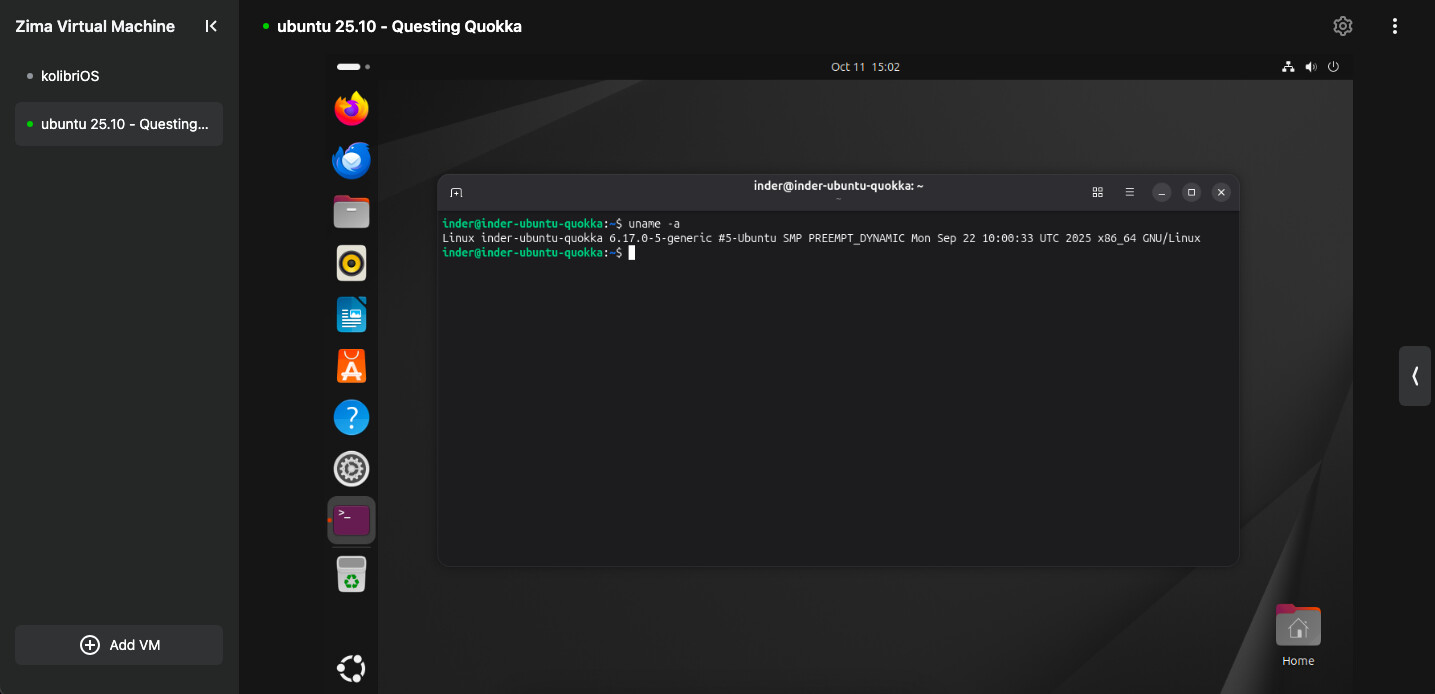
Task: Select the ubuntu 25.10 VM entry
Action: point(119,124)
